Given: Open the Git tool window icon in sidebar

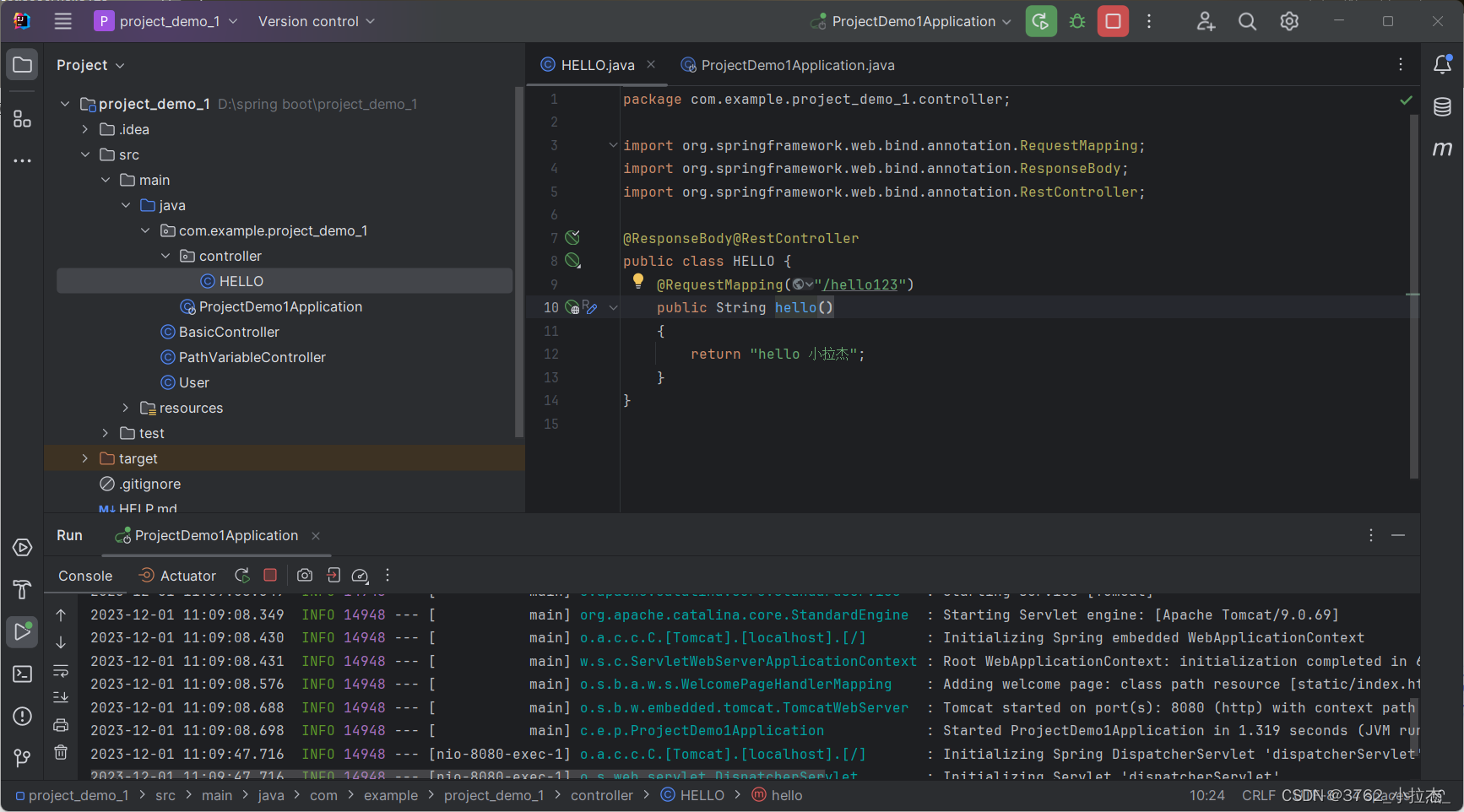Looking at the screenshot, I should click(22, 758).
